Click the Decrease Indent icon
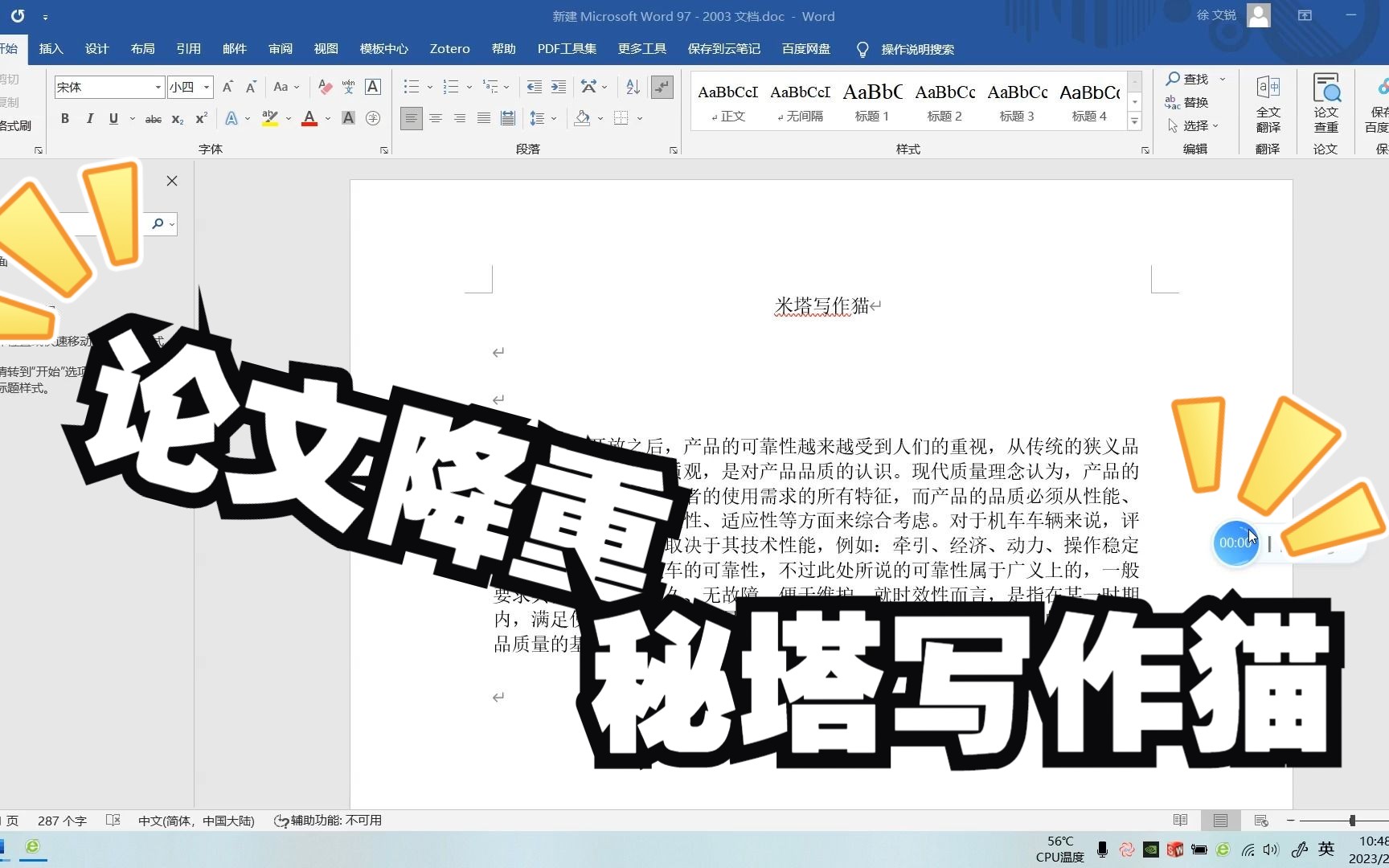This screenshot has height=868, width=1389. [x=534, y=87]
